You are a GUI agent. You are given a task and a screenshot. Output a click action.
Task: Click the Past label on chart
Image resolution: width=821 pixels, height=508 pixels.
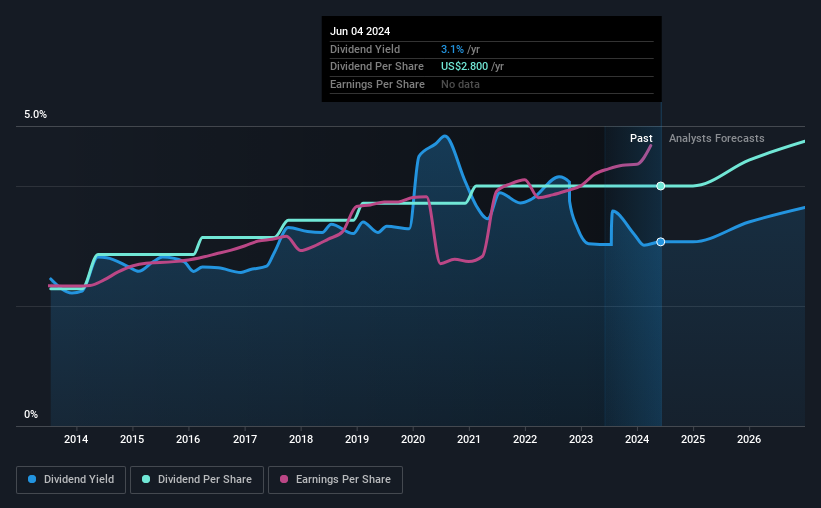(641, 138)
